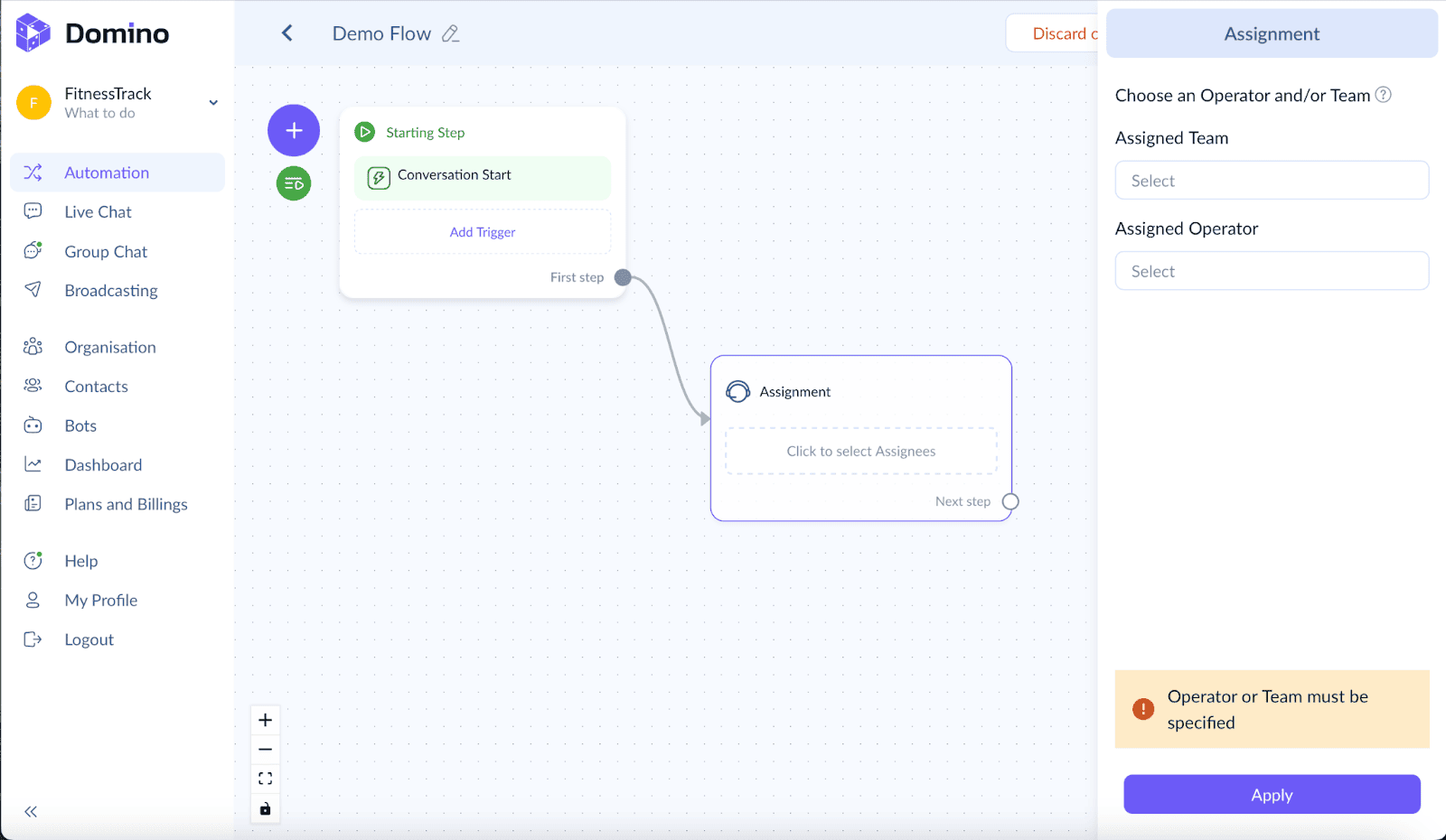Click the Live Chat bubble icon

tap(33, 211)
